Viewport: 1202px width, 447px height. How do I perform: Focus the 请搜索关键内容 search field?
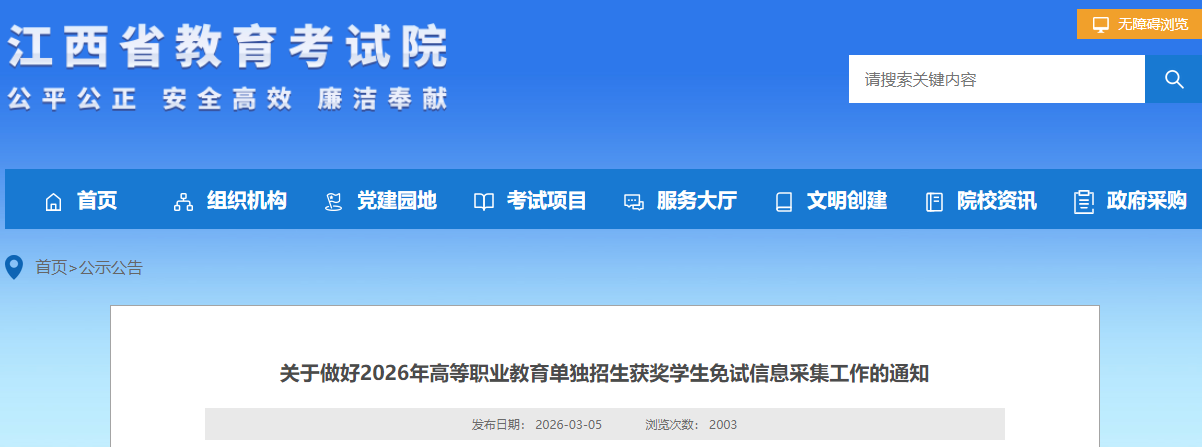[x=996, y=79]
